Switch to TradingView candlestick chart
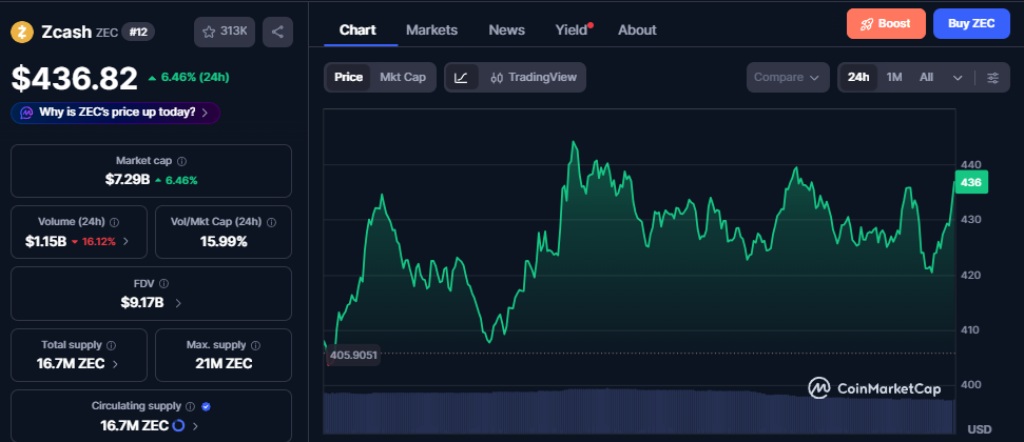 coord(533,78)
